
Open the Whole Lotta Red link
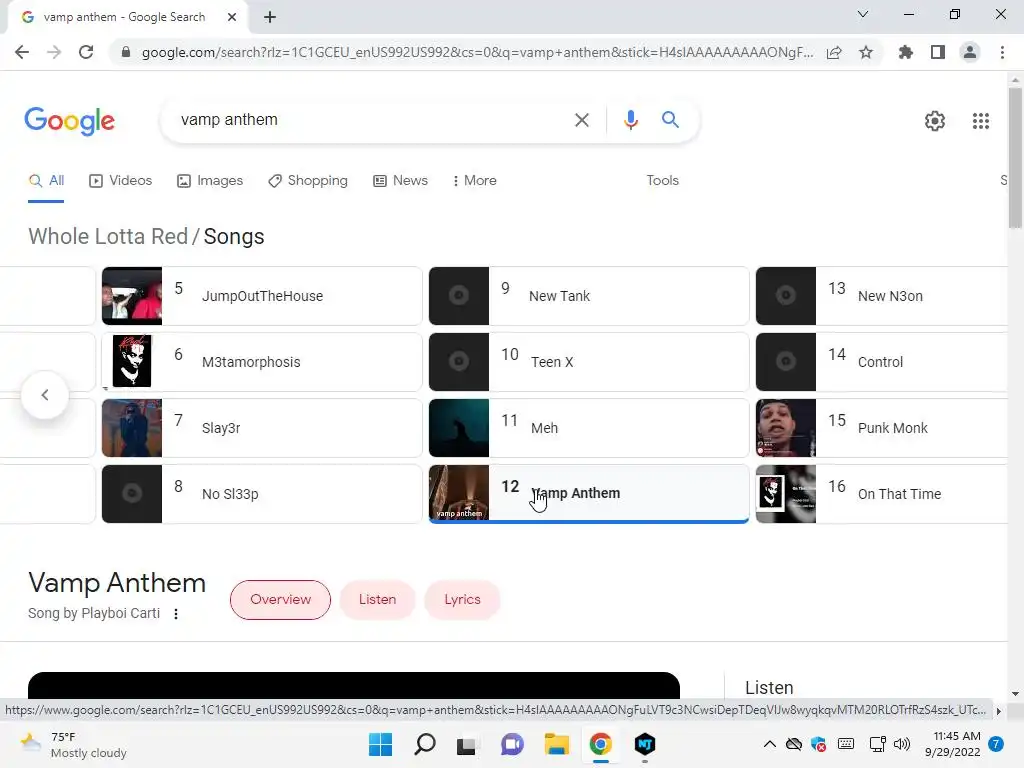[x=108, y=236]
